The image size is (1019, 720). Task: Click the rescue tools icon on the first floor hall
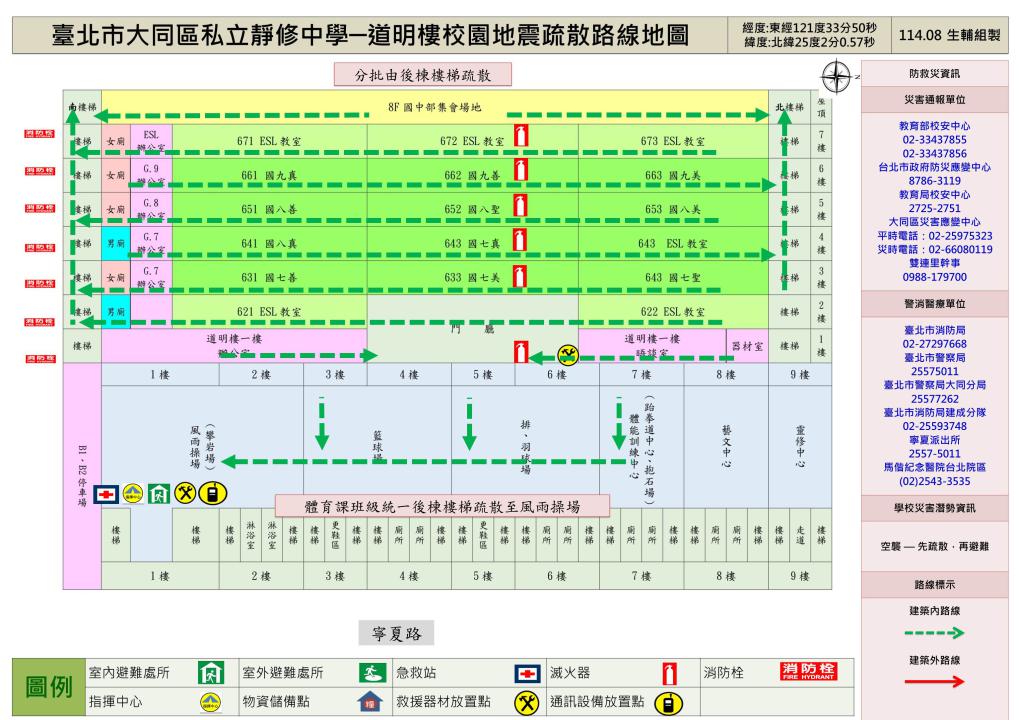click(x=567, y=355)
